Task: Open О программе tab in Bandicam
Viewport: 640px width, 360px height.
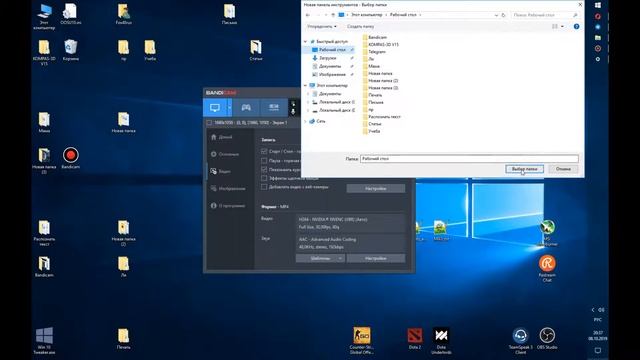Action: [x=229, y=206]
